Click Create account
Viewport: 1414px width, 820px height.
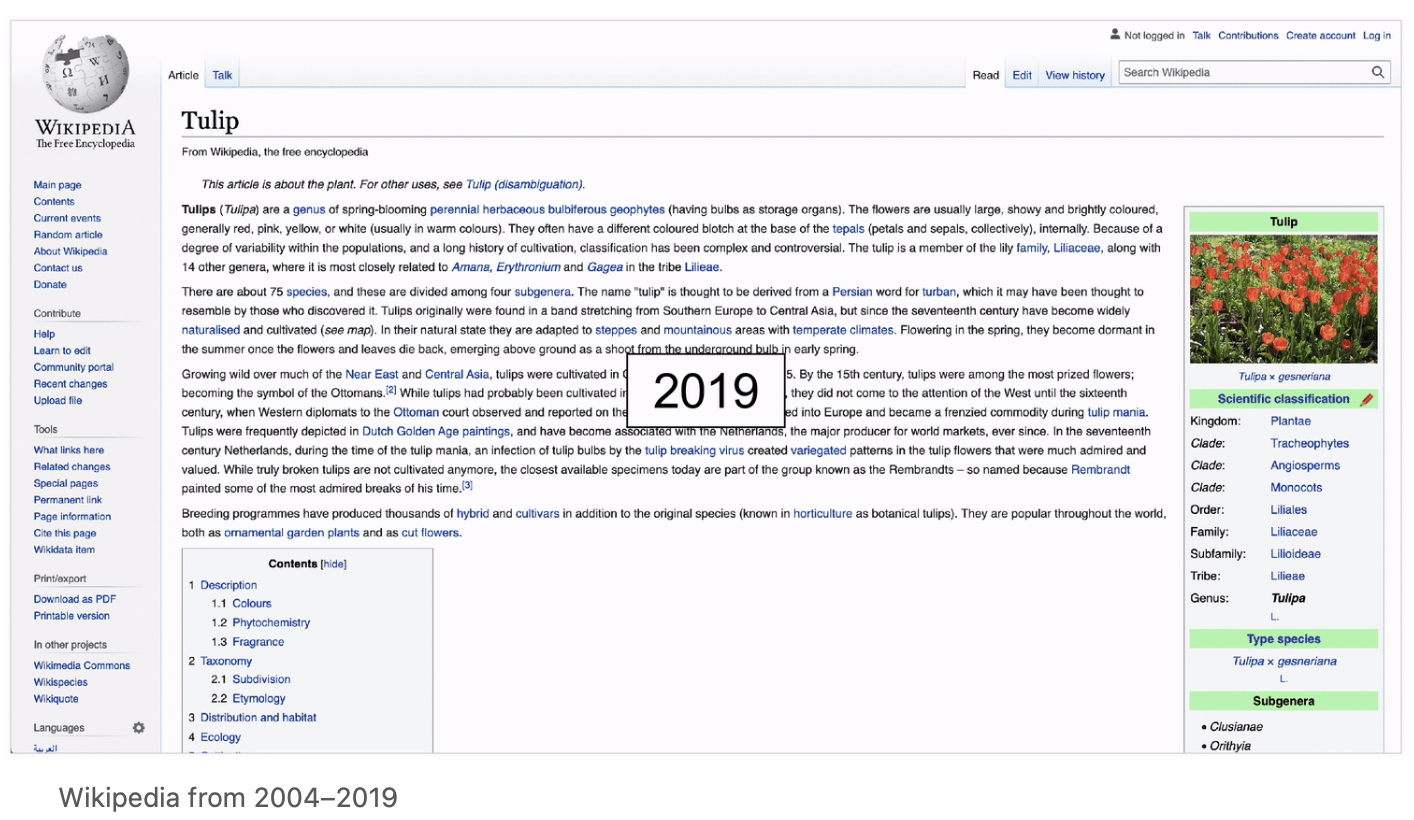(x=1321, y=36)
